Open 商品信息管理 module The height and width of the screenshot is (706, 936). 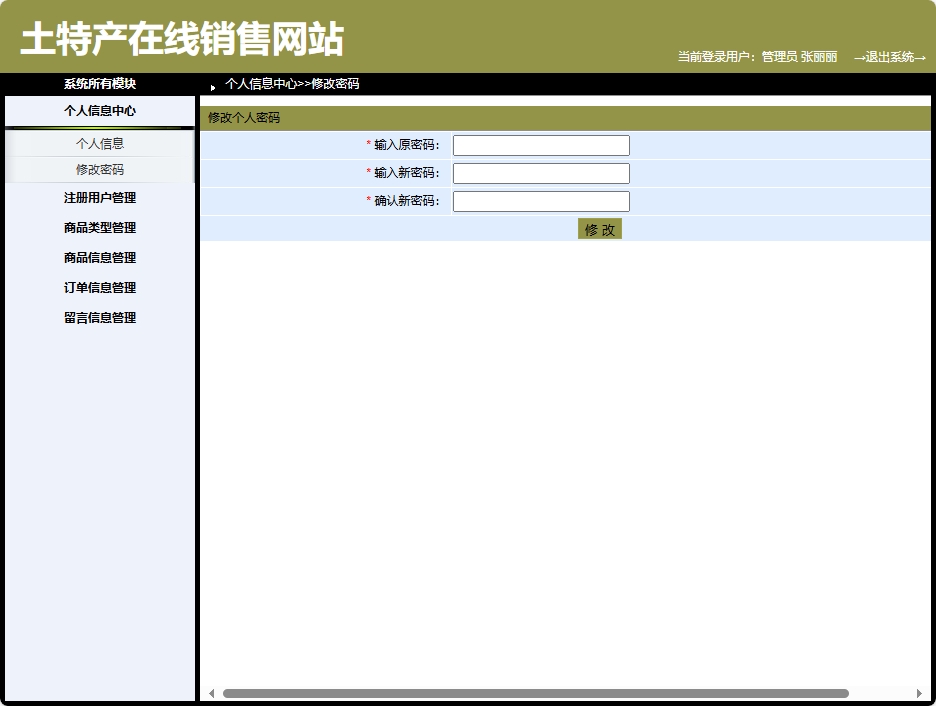coord(99,258)
